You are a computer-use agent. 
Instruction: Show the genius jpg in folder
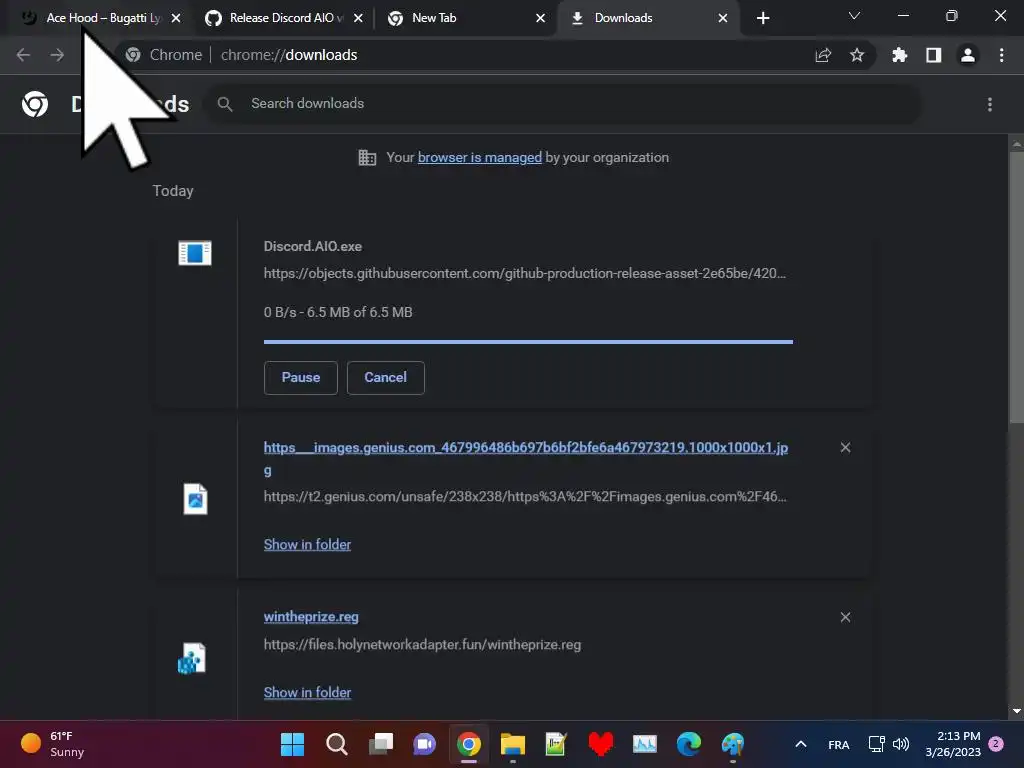coord(307,545)
